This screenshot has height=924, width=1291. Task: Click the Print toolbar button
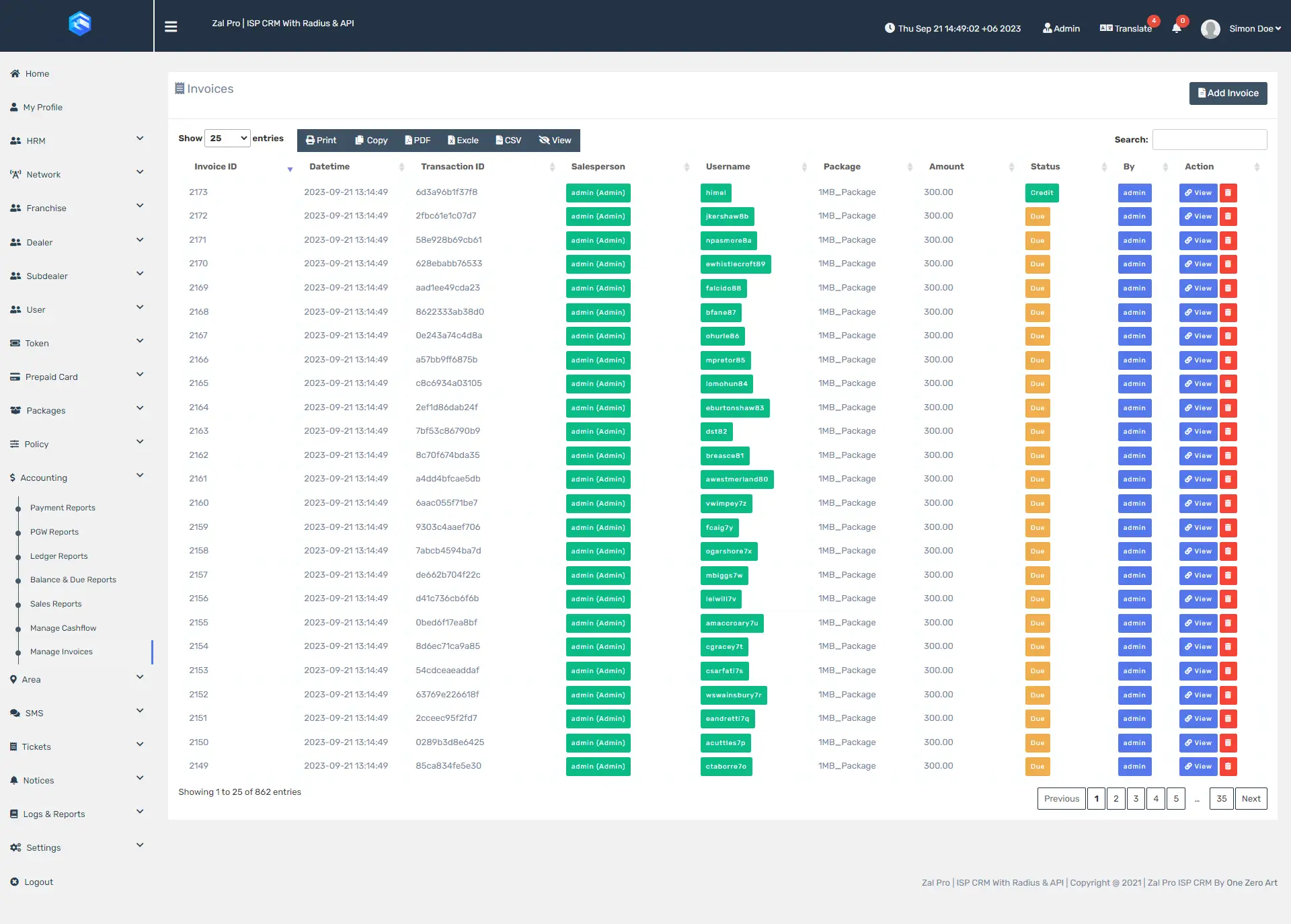point(321,141)
